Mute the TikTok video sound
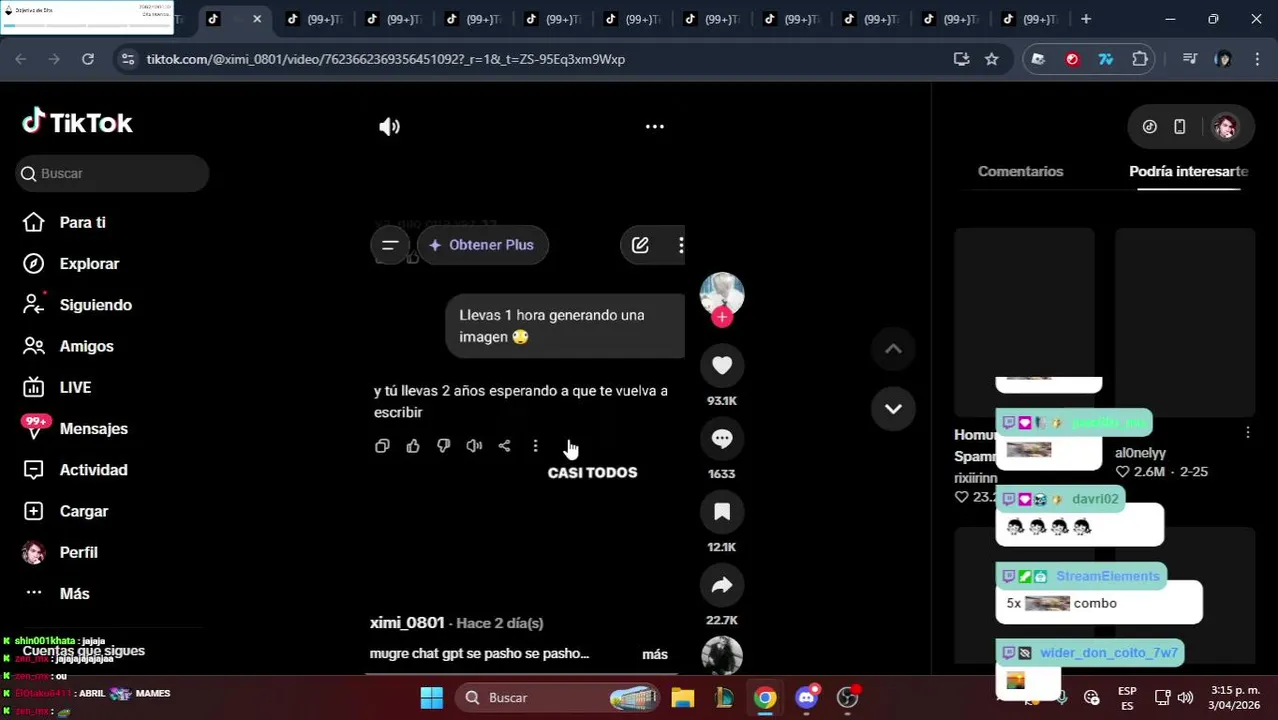Image resolution: width=1278 pixels, height=720 pixels. click(x=389, y=127)
